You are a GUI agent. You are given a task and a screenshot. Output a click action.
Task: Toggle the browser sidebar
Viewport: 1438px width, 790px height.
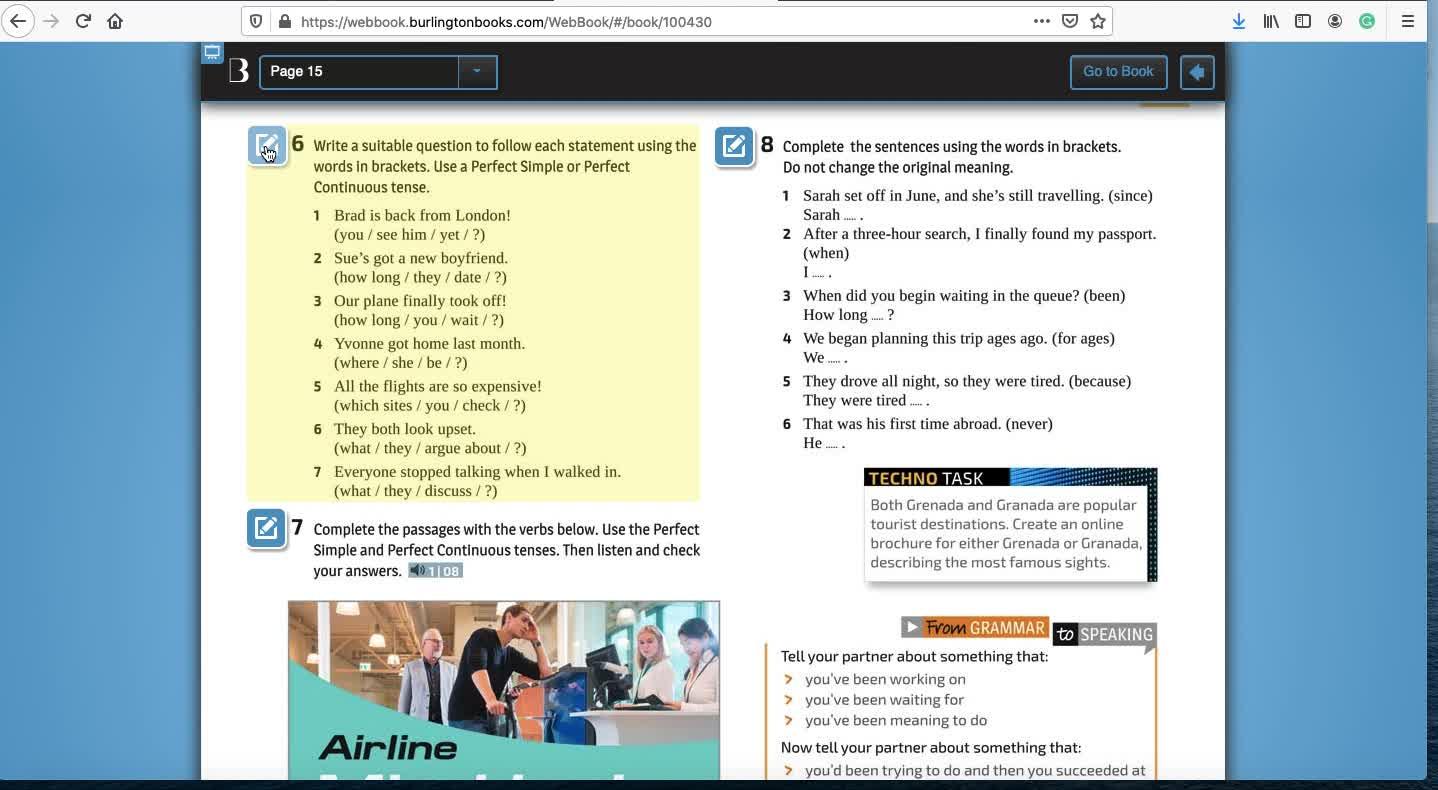click(1302, 21)
